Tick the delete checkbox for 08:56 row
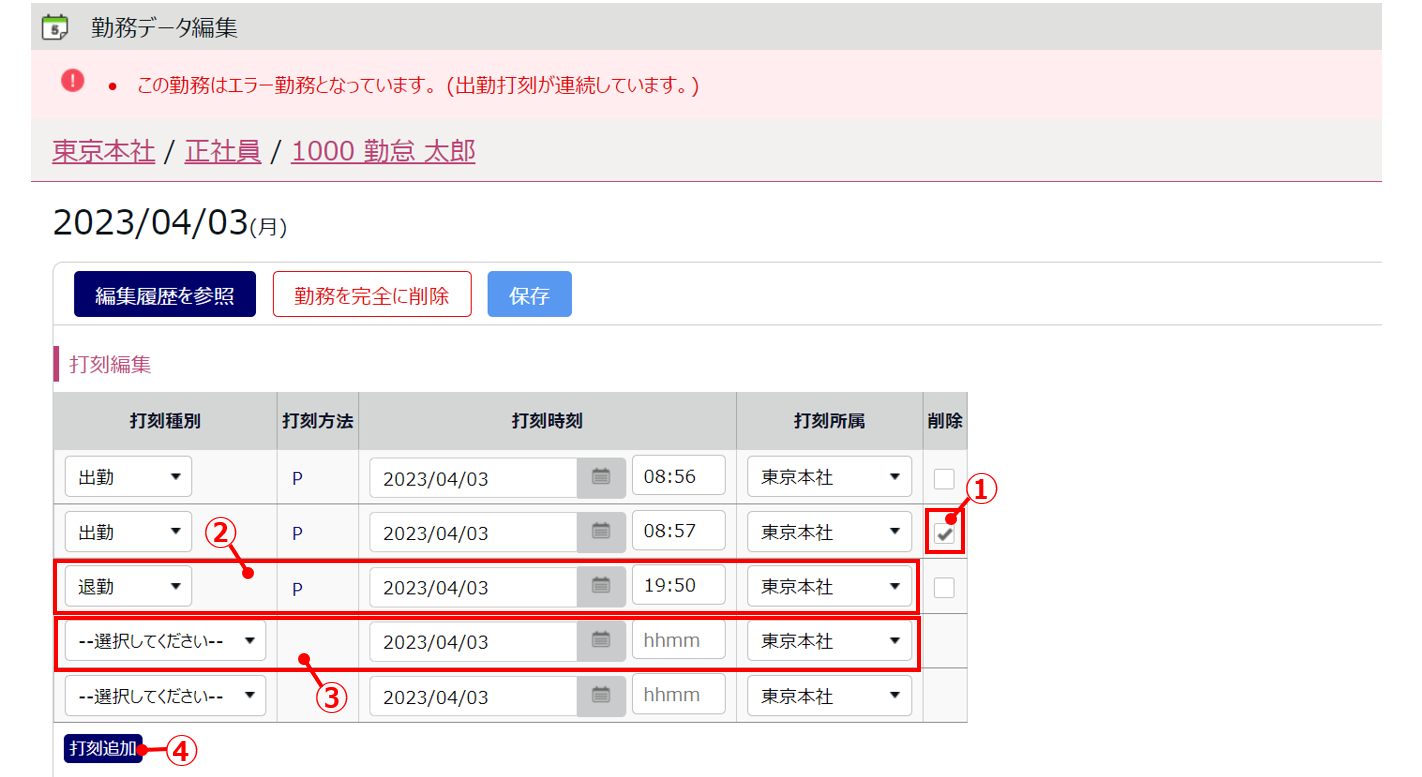This screenshot has height=777, width=1422. click(x=944, y=478)
